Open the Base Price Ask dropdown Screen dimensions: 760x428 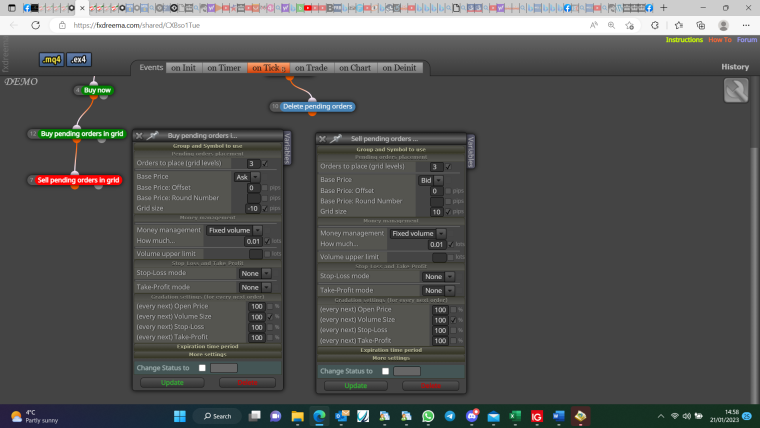tap(247, 177)
